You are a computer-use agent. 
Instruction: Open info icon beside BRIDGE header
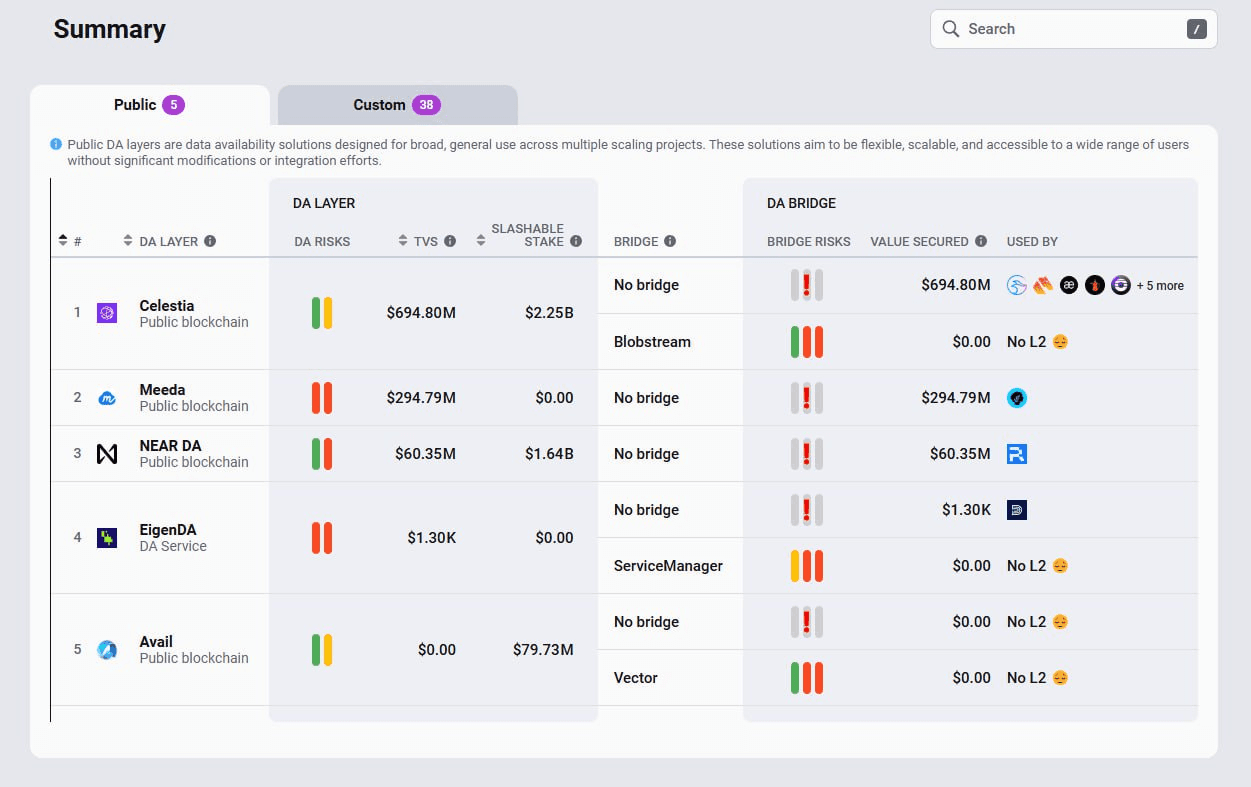tap(670, 241)
